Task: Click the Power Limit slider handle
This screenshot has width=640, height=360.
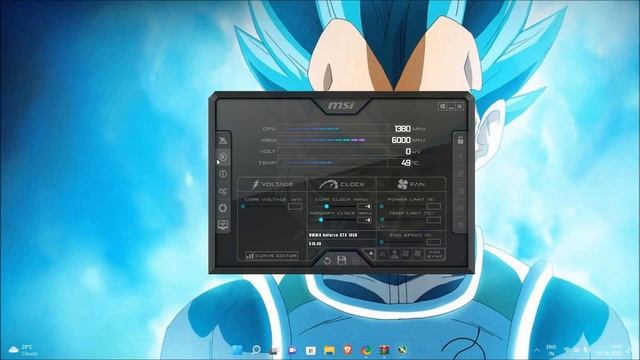Action: pyautogui.click(x=382, y=207)
